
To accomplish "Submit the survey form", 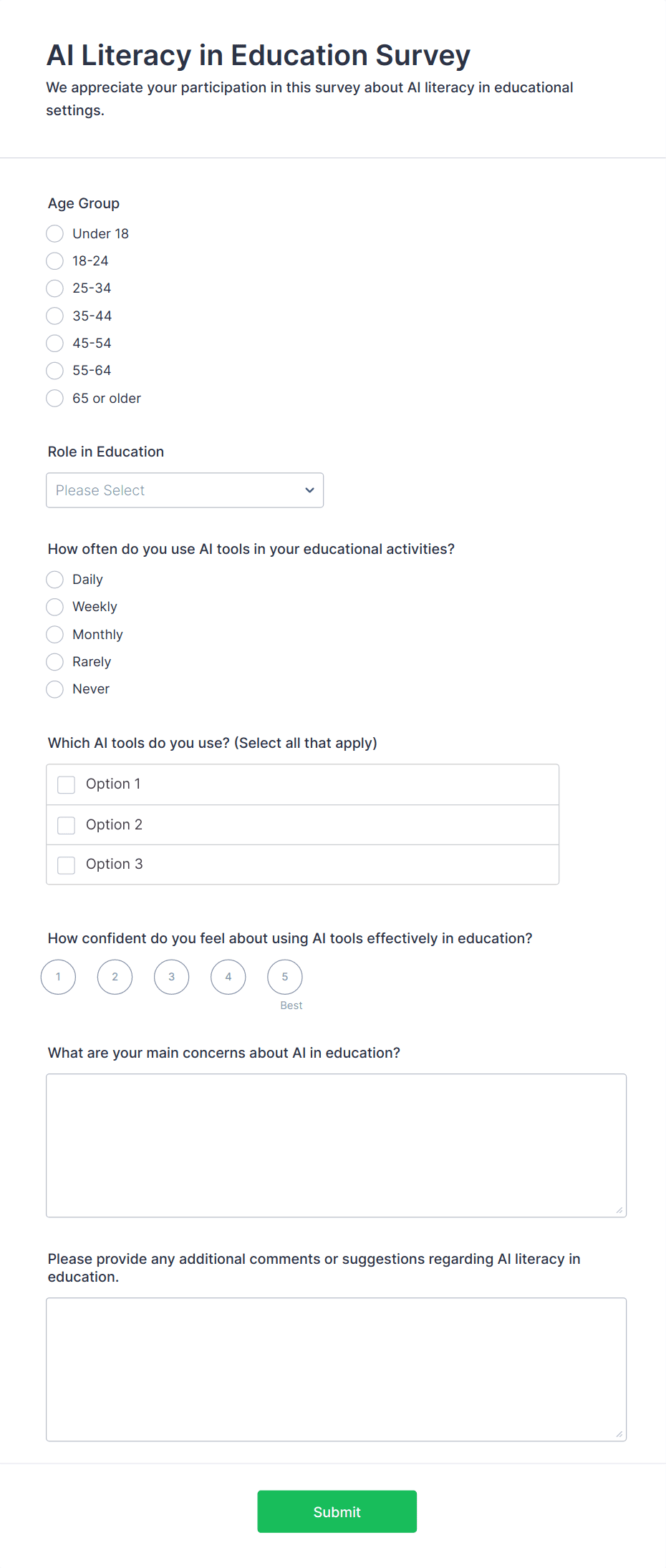I will pyautogui.click(x=337, y=1511).
